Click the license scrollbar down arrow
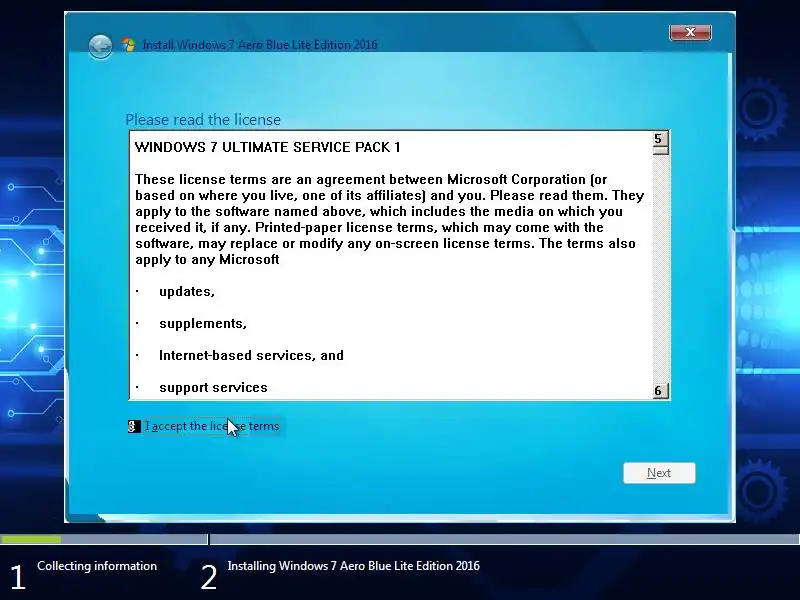The height and width of the screenshot is (600, 800). [661, 391]
